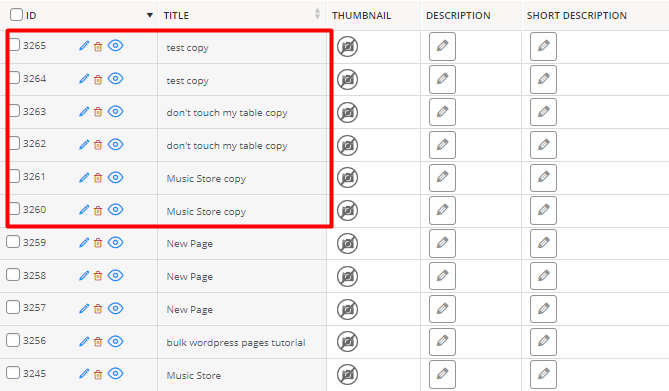Click the DESCRIPTION column header

tap(458, 15)
